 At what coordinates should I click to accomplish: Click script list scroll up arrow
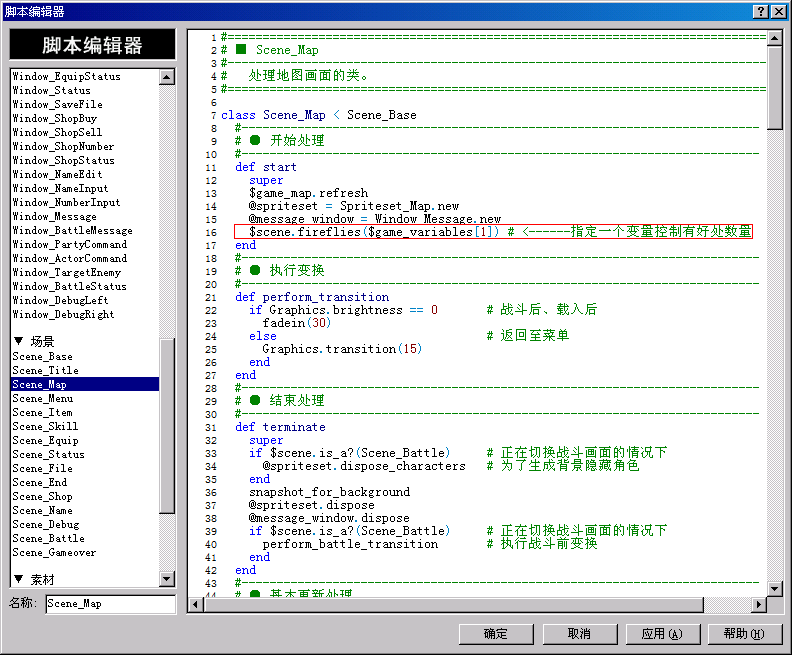167,77
